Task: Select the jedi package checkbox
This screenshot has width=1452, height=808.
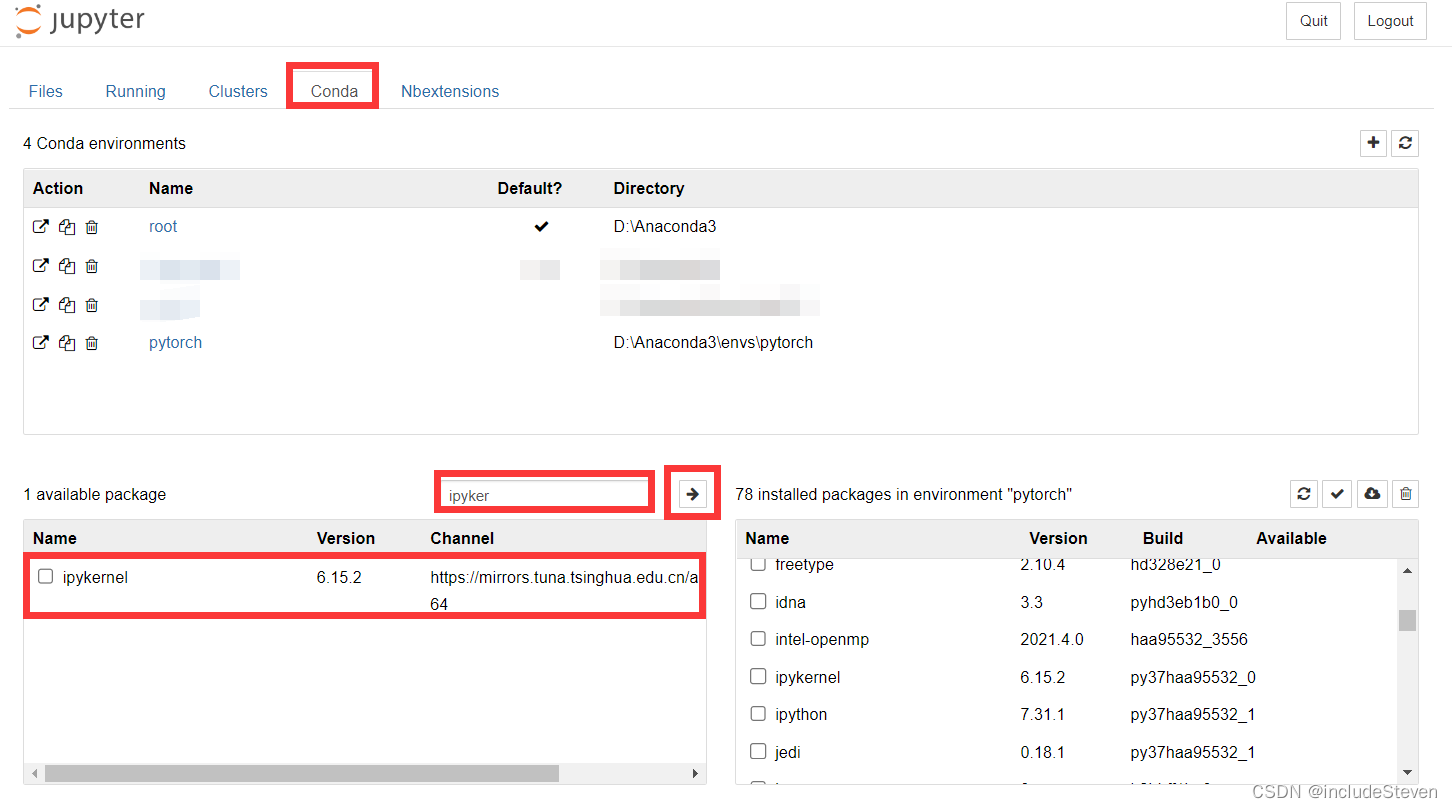Action: tap(758, 751)
